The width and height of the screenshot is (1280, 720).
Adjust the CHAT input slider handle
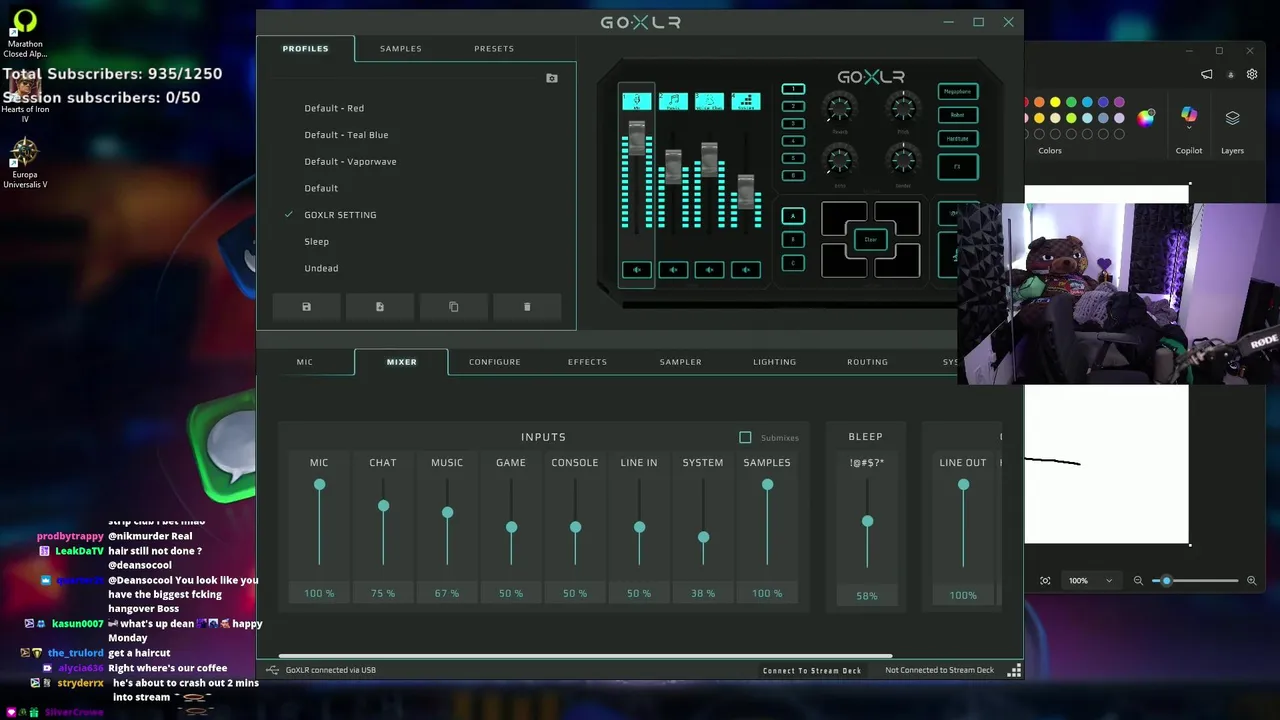383,506
